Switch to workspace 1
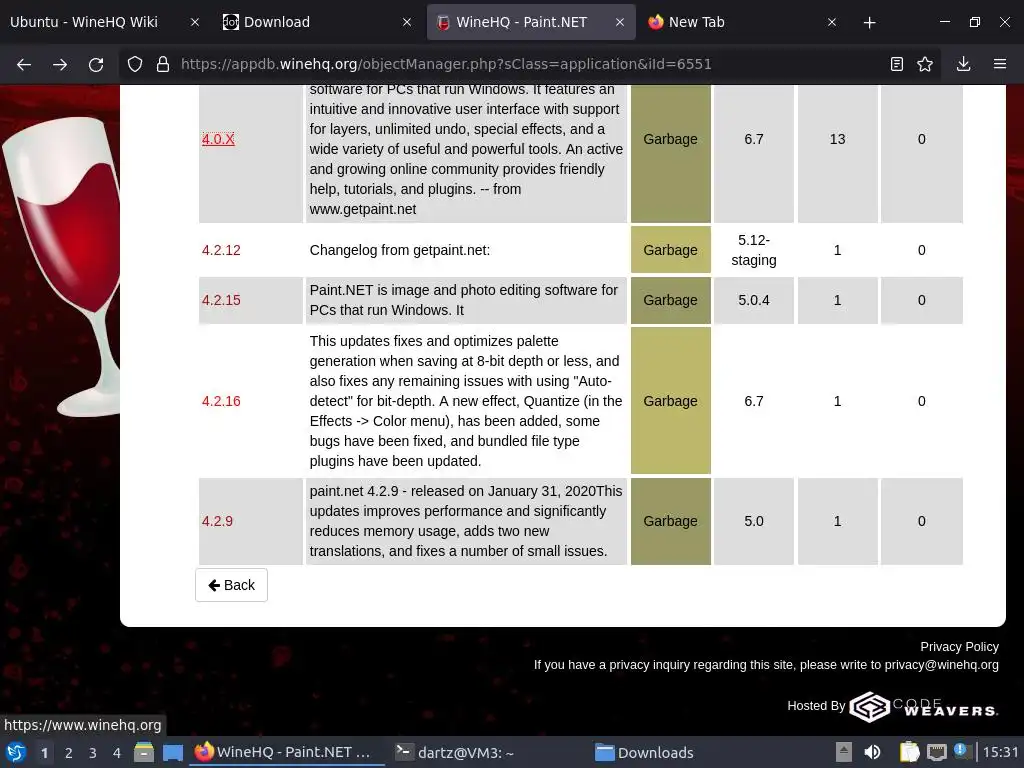 tap(44, 753)
